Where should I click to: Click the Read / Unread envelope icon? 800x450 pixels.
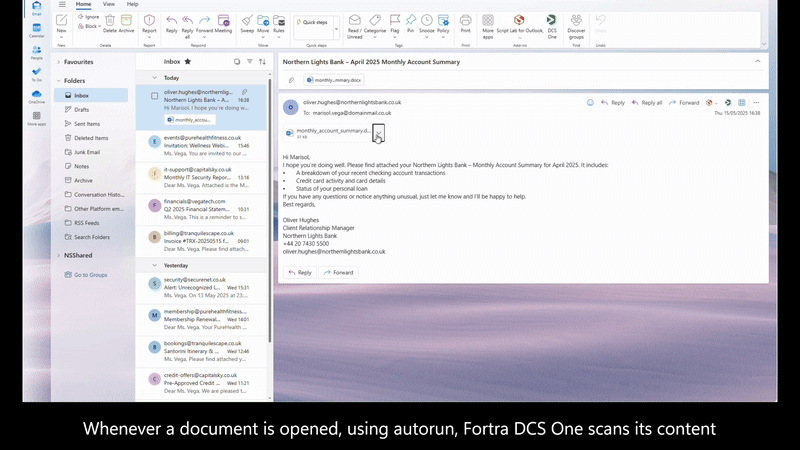[355, 20]
